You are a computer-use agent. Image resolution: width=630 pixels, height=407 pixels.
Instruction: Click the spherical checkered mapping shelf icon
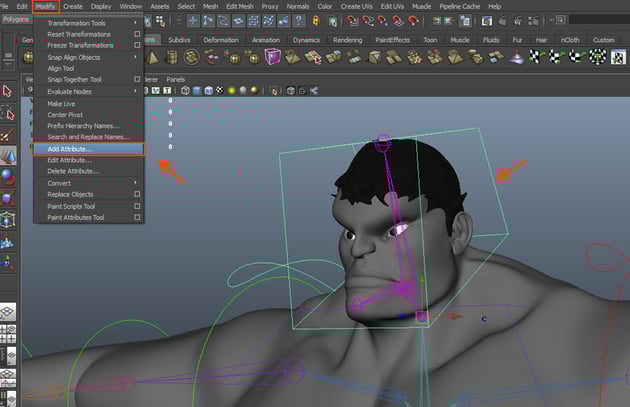coord(598,57)
